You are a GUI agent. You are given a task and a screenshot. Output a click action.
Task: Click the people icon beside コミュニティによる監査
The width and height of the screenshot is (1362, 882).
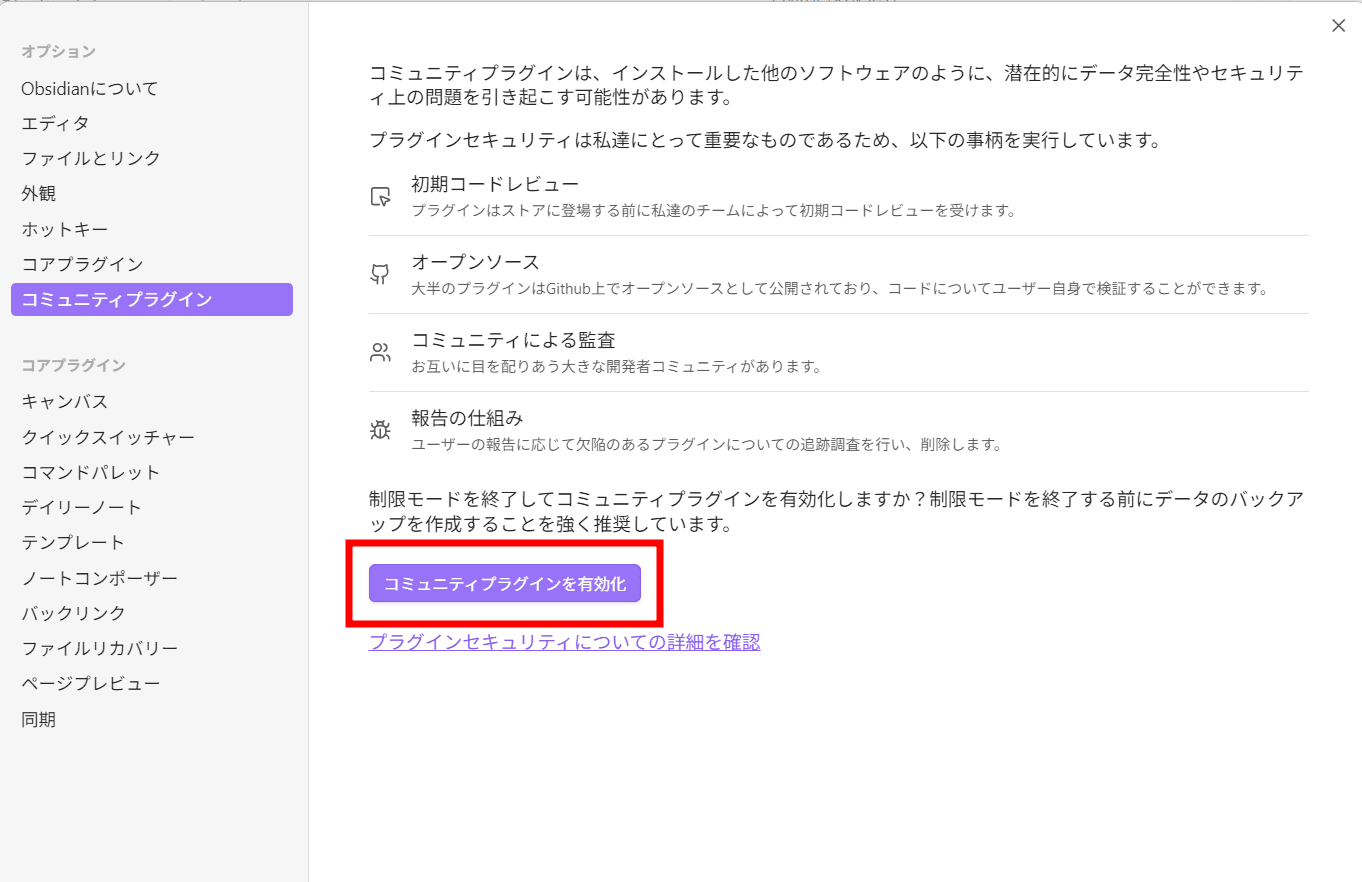[x=380, y=352]
